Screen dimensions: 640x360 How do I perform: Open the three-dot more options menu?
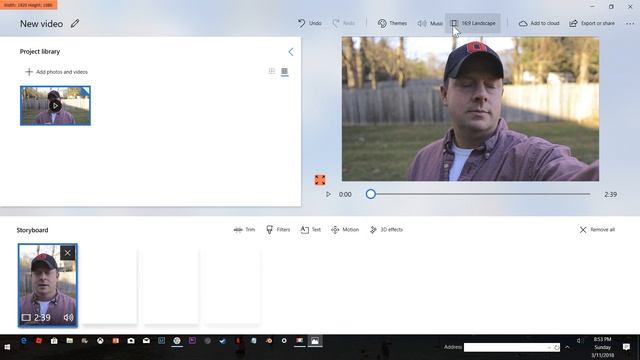[630, 24]
